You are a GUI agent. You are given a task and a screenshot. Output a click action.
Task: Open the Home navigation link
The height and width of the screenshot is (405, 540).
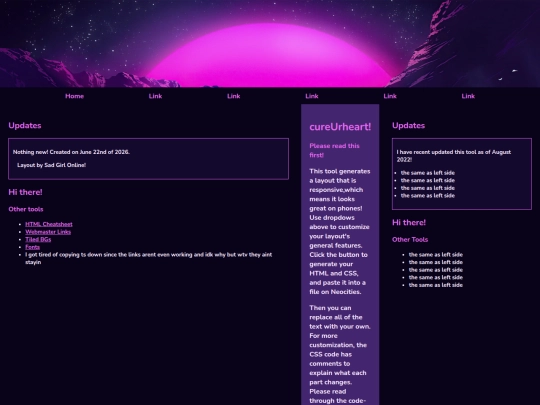tap(74, 96)
